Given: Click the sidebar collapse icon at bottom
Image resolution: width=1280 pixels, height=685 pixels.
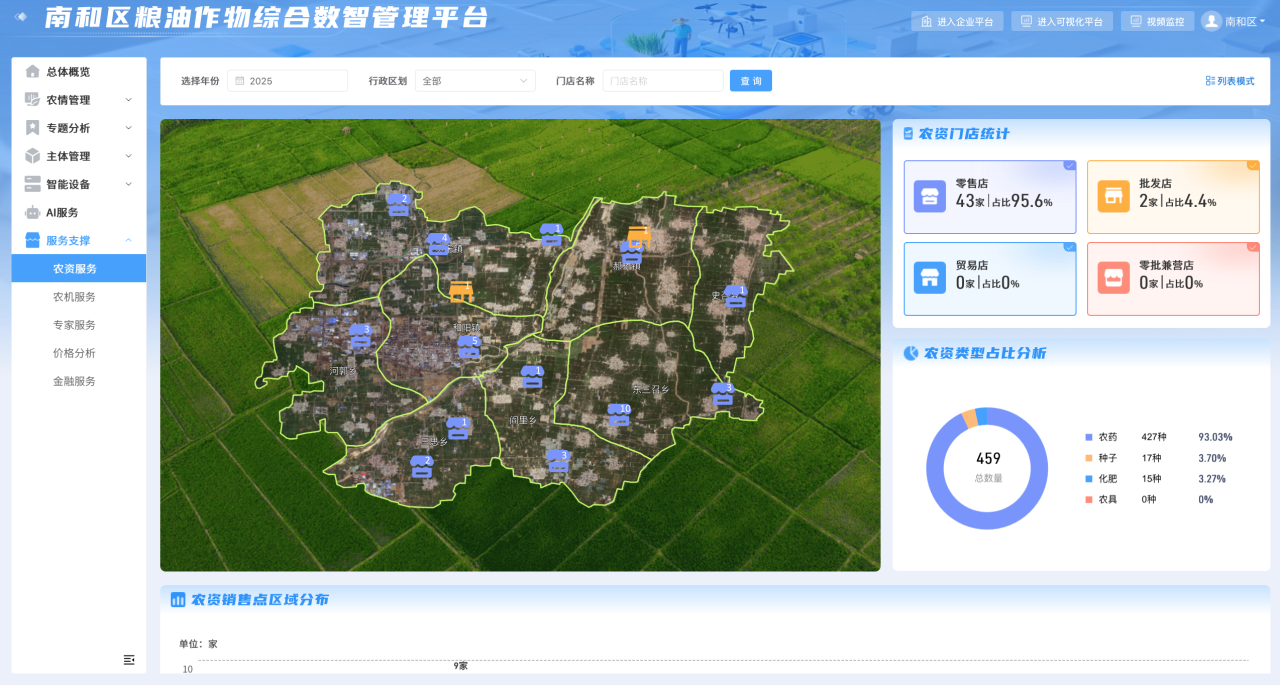Looking at the screenshot, I should click(x=129, y=659).
